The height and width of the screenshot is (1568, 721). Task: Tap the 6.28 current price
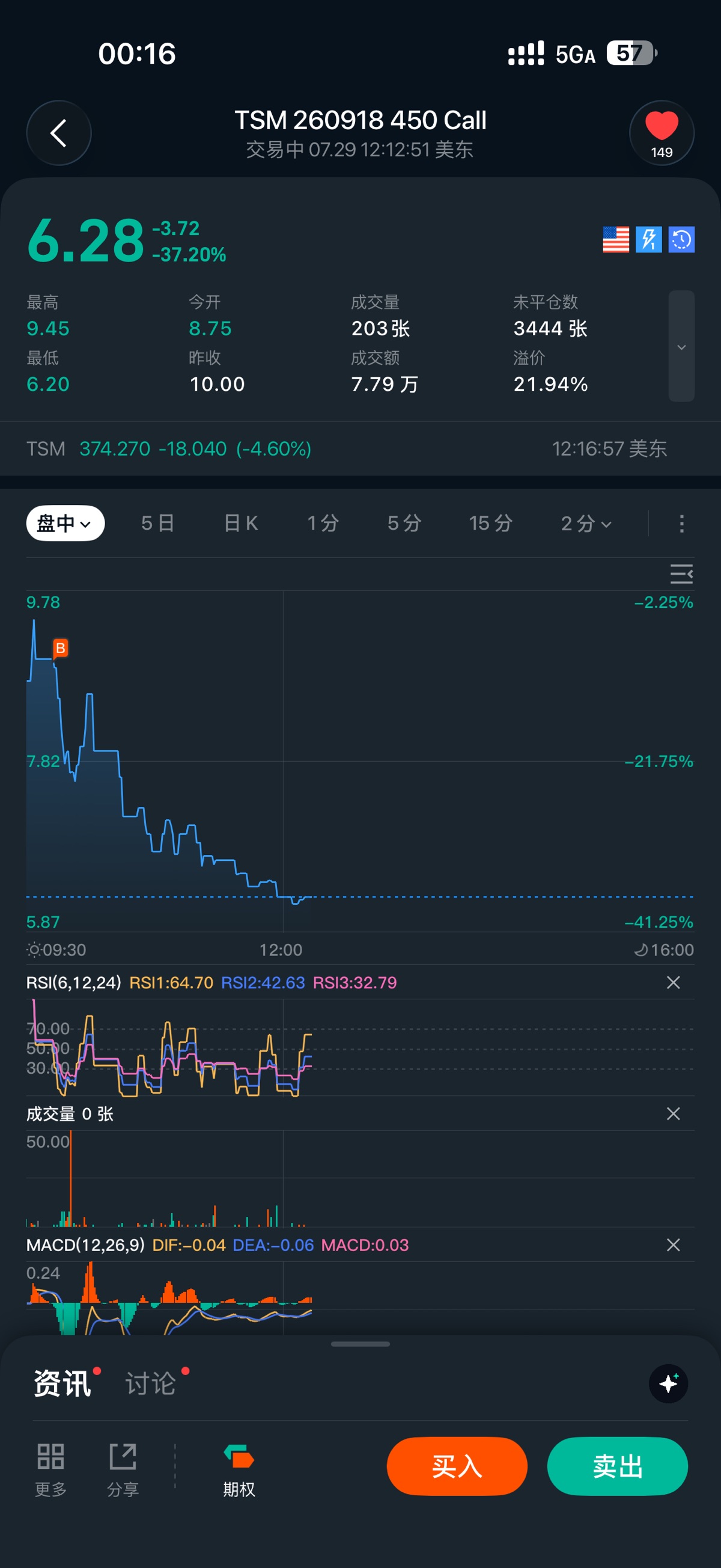pyautogui.click(x=85, y=240)
